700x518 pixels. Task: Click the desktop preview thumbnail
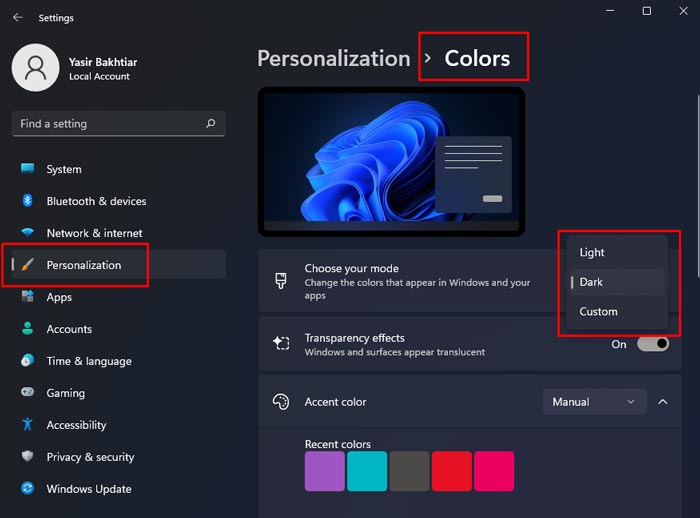click(x=392, y=162)
